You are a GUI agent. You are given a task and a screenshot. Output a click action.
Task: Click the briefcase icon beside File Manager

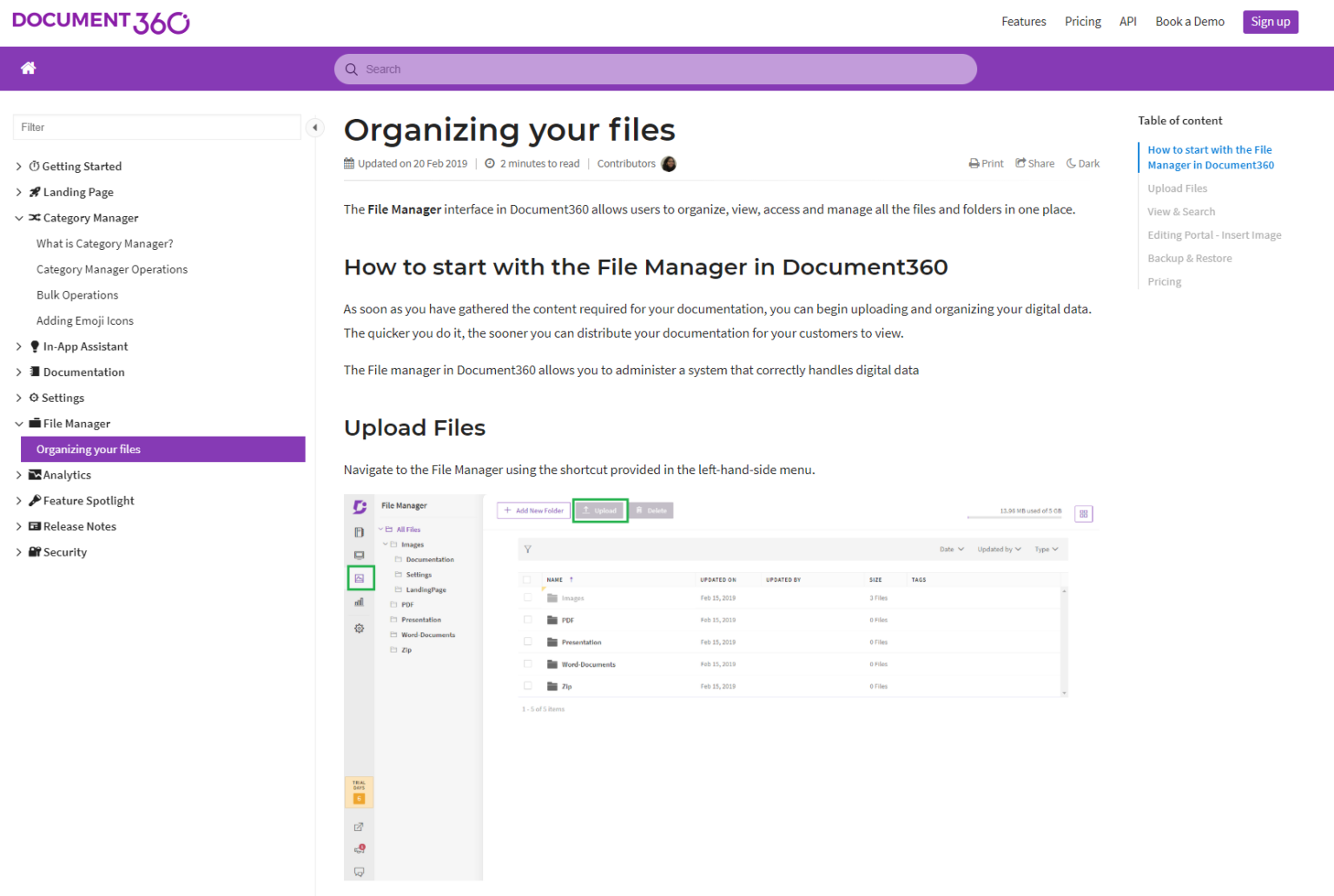click(x=35, y=423)
